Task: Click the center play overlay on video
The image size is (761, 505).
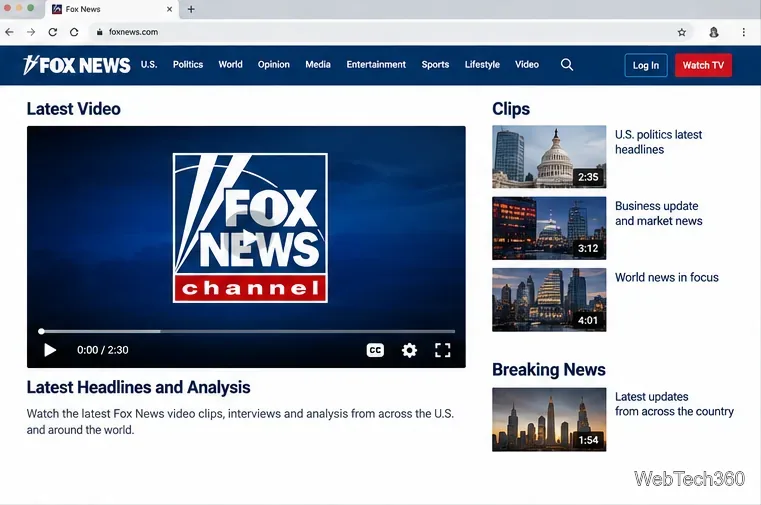Action: click(249, 238)
